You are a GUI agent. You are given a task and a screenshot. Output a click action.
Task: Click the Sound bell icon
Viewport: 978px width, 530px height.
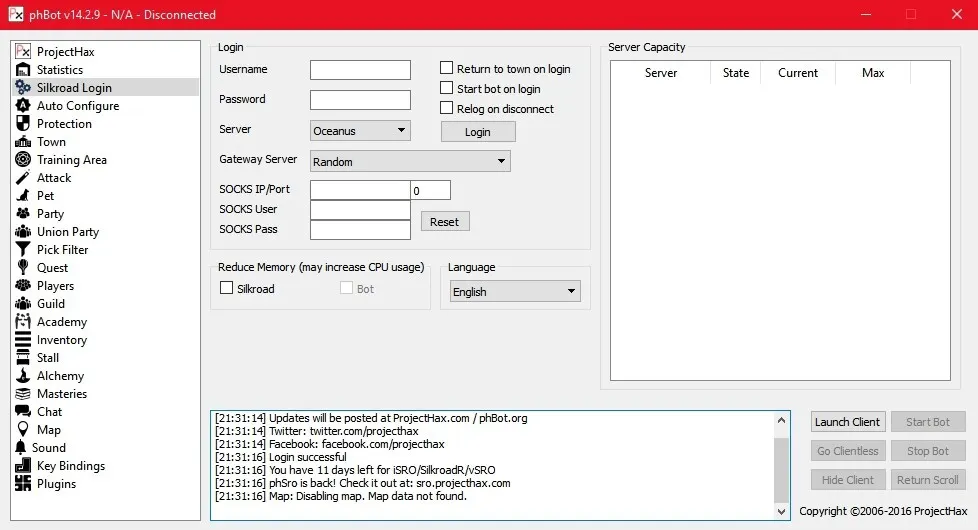21,448
